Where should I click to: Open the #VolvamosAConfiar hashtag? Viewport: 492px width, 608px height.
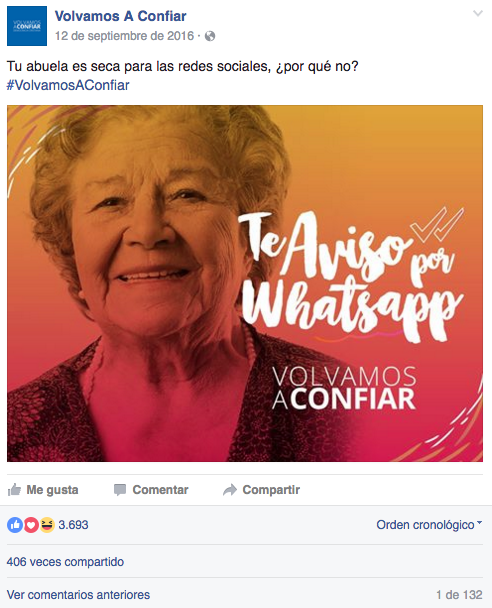[68, 85]
